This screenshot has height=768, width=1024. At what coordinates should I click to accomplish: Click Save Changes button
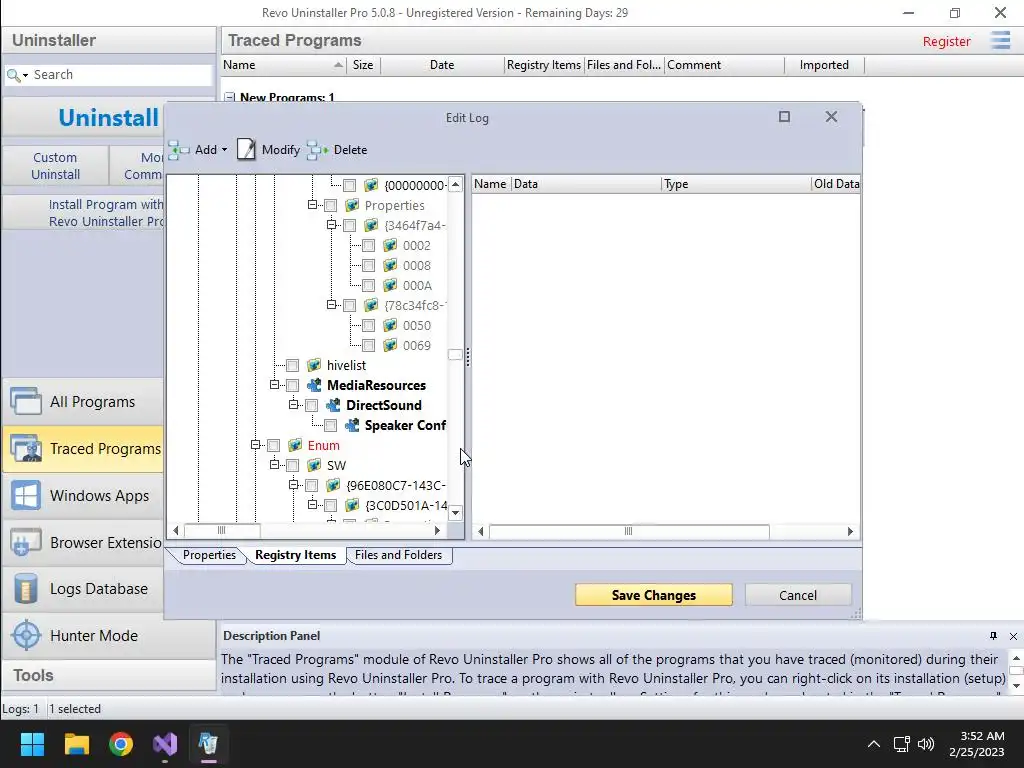coord(654,595)
